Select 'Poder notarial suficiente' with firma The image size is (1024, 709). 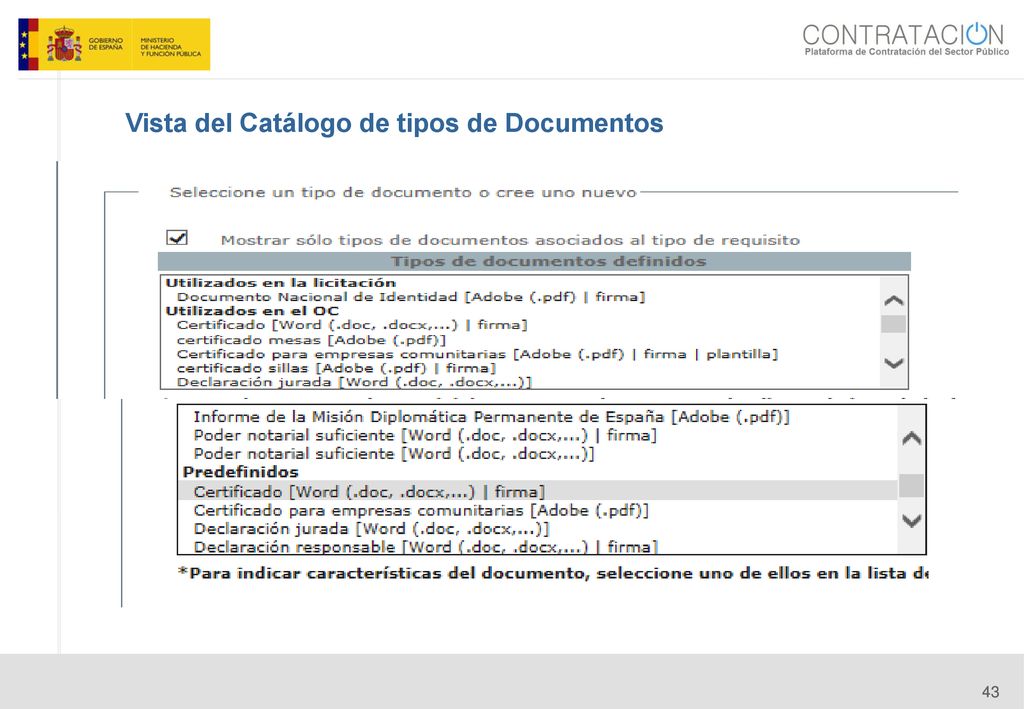[x=424, y=435]
